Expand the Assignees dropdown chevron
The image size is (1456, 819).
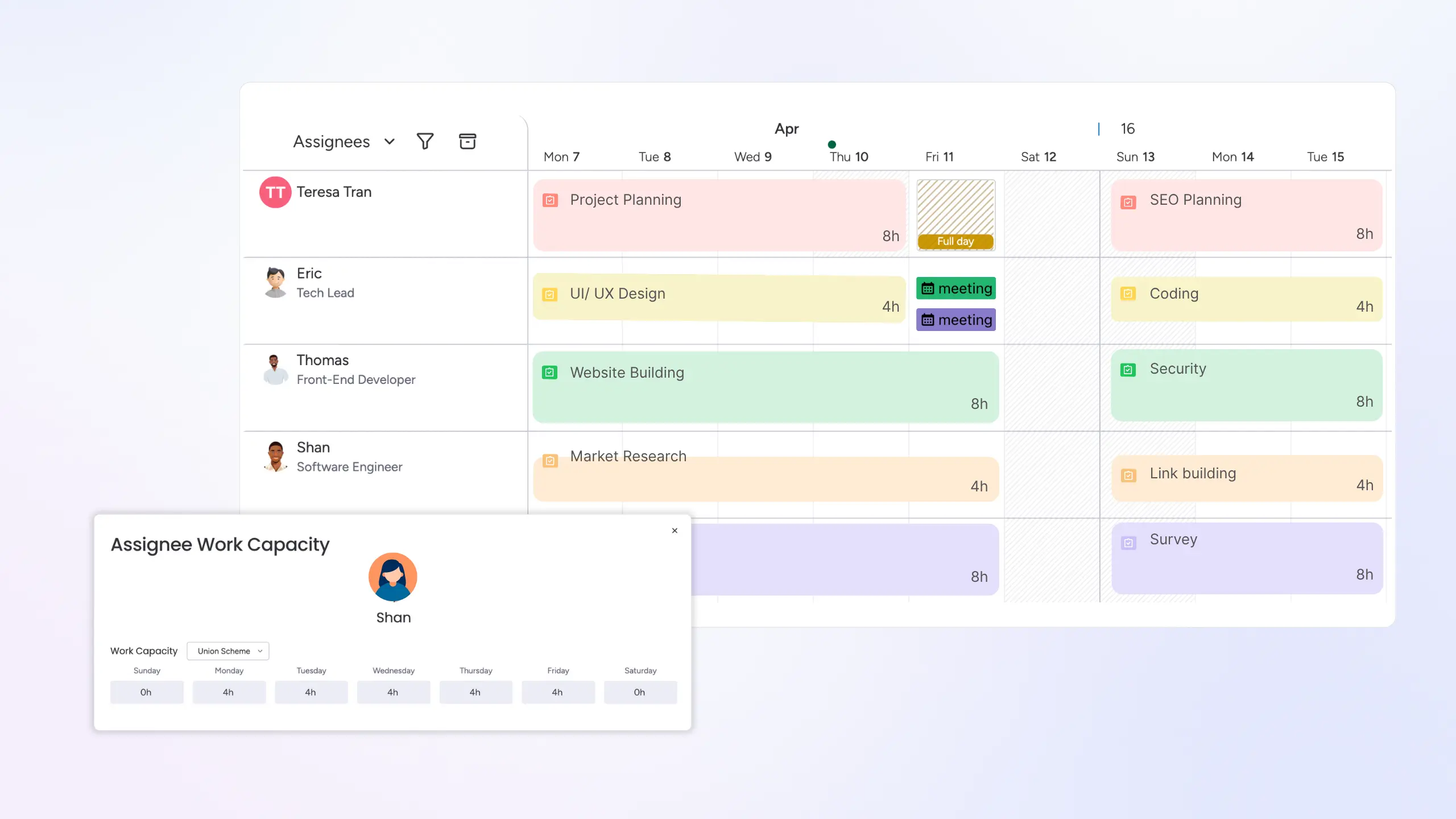tap(389, 141)
